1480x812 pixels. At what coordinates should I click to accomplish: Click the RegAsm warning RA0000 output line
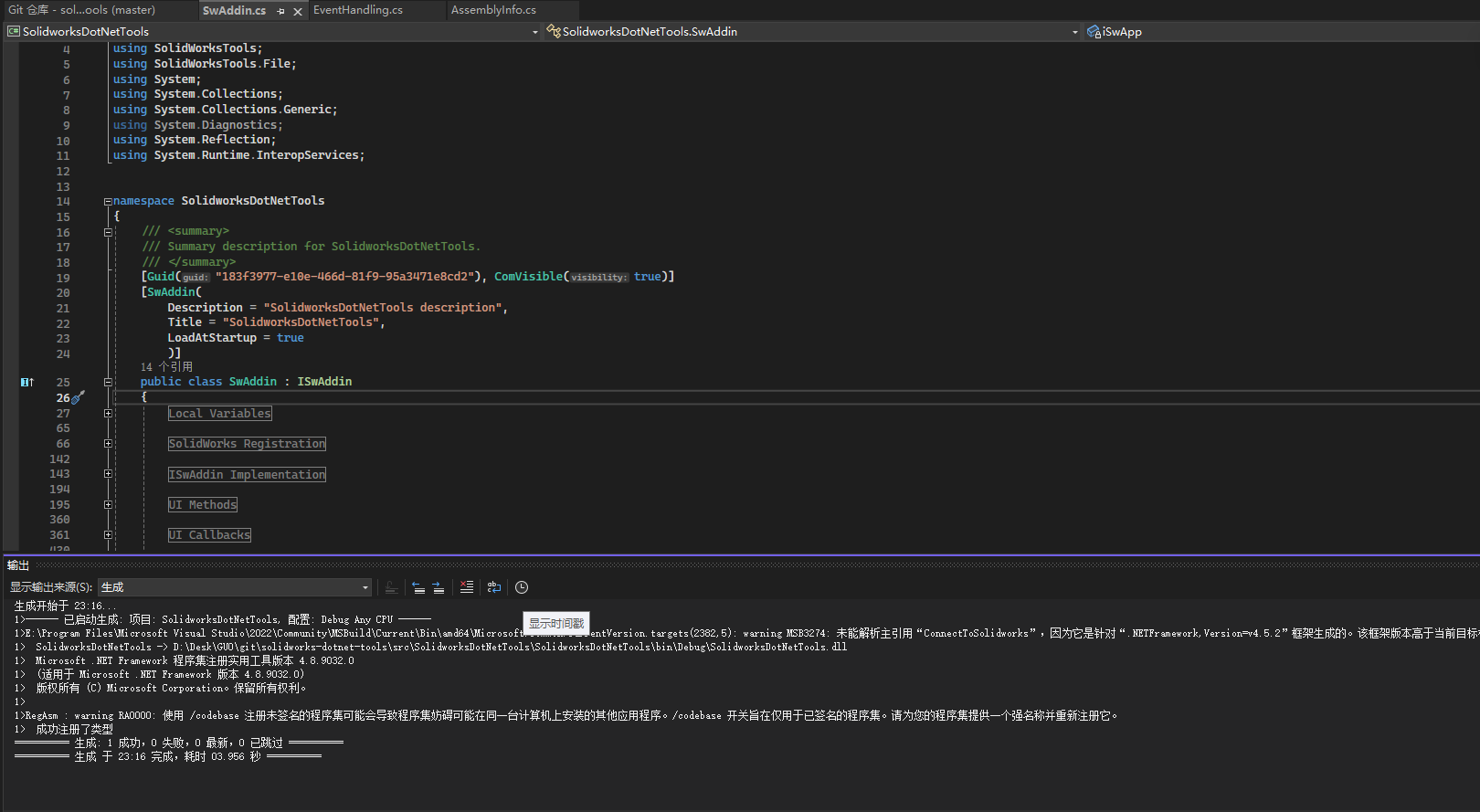coord(566,716)
